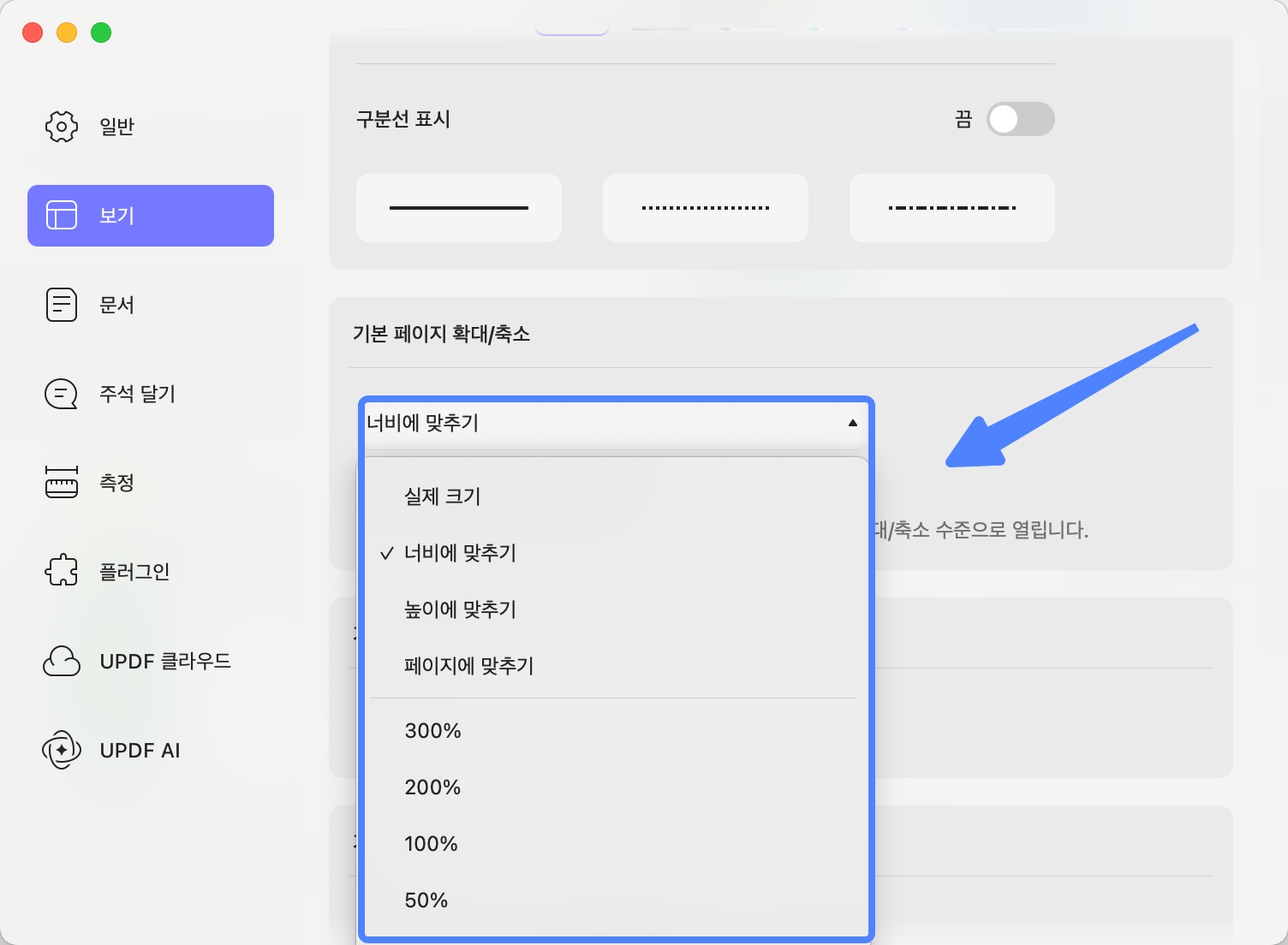Switch to UPDF AI settings

151,750
